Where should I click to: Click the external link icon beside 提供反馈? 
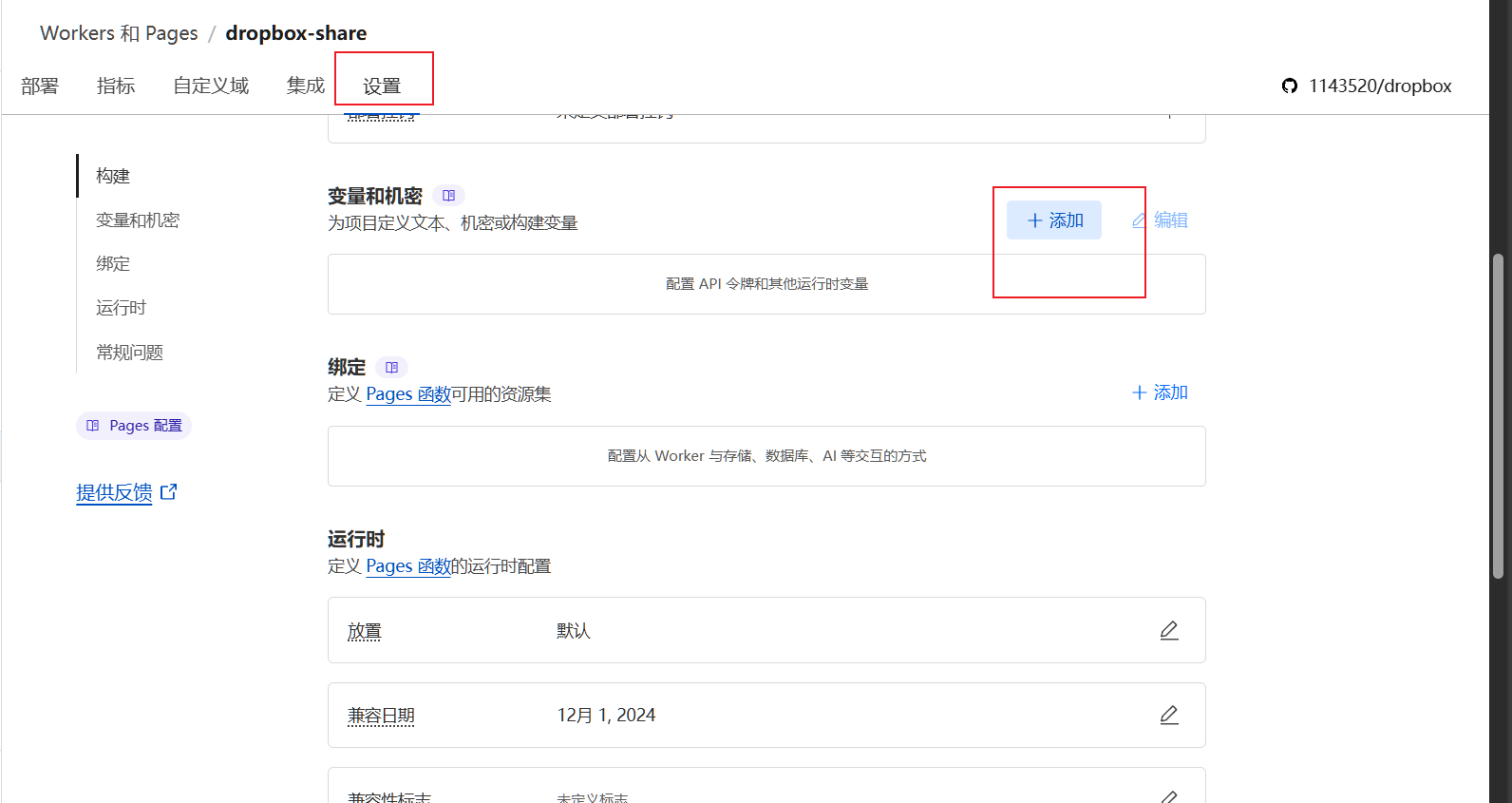click(169, 492)
